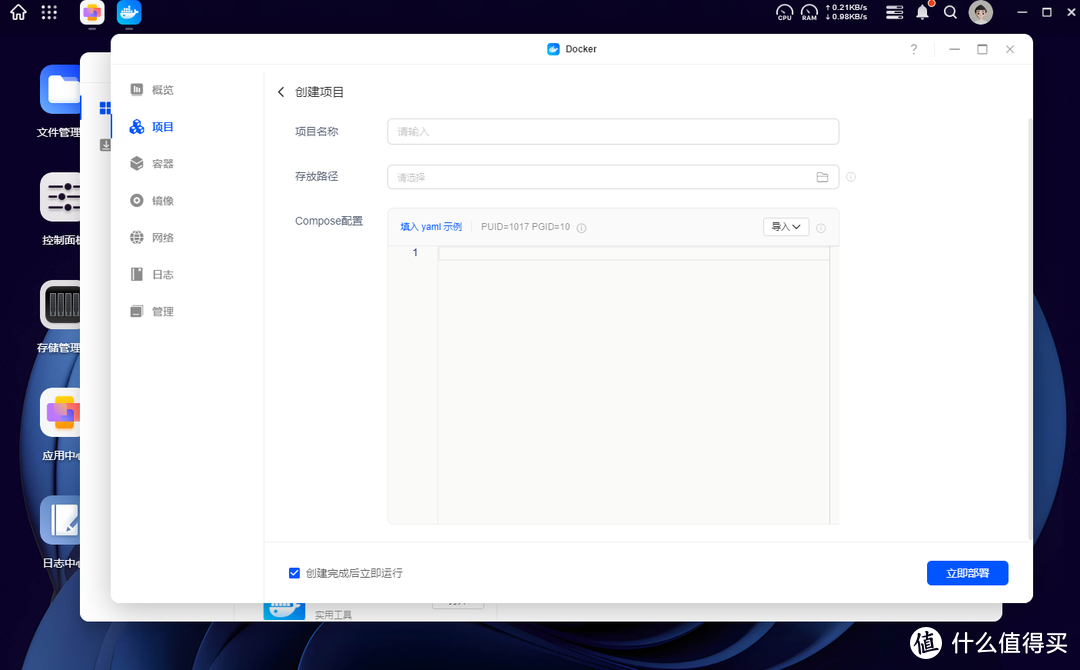Expand the search in the system taskbar

[x=949, y=13]
